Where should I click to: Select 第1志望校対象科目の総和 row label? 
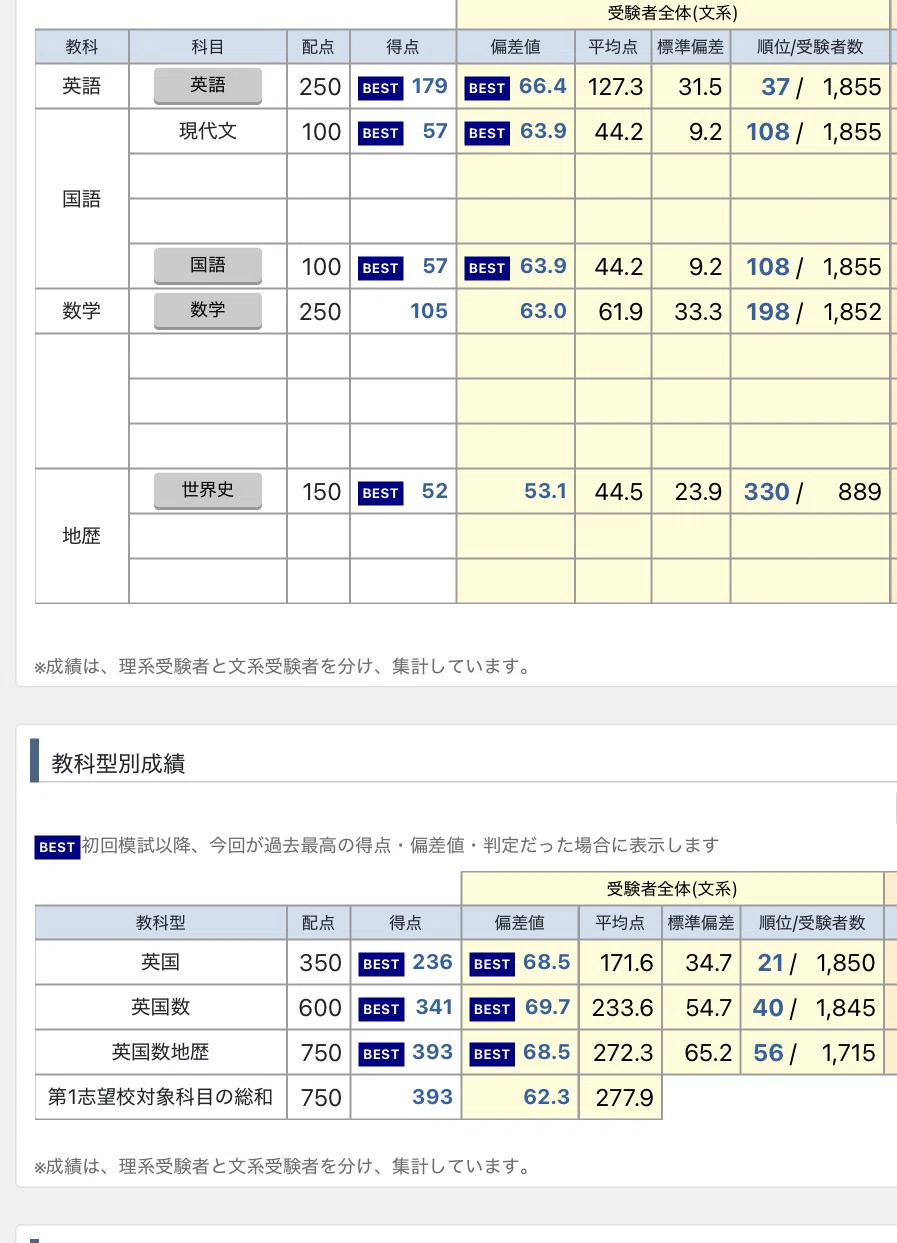160,1097
